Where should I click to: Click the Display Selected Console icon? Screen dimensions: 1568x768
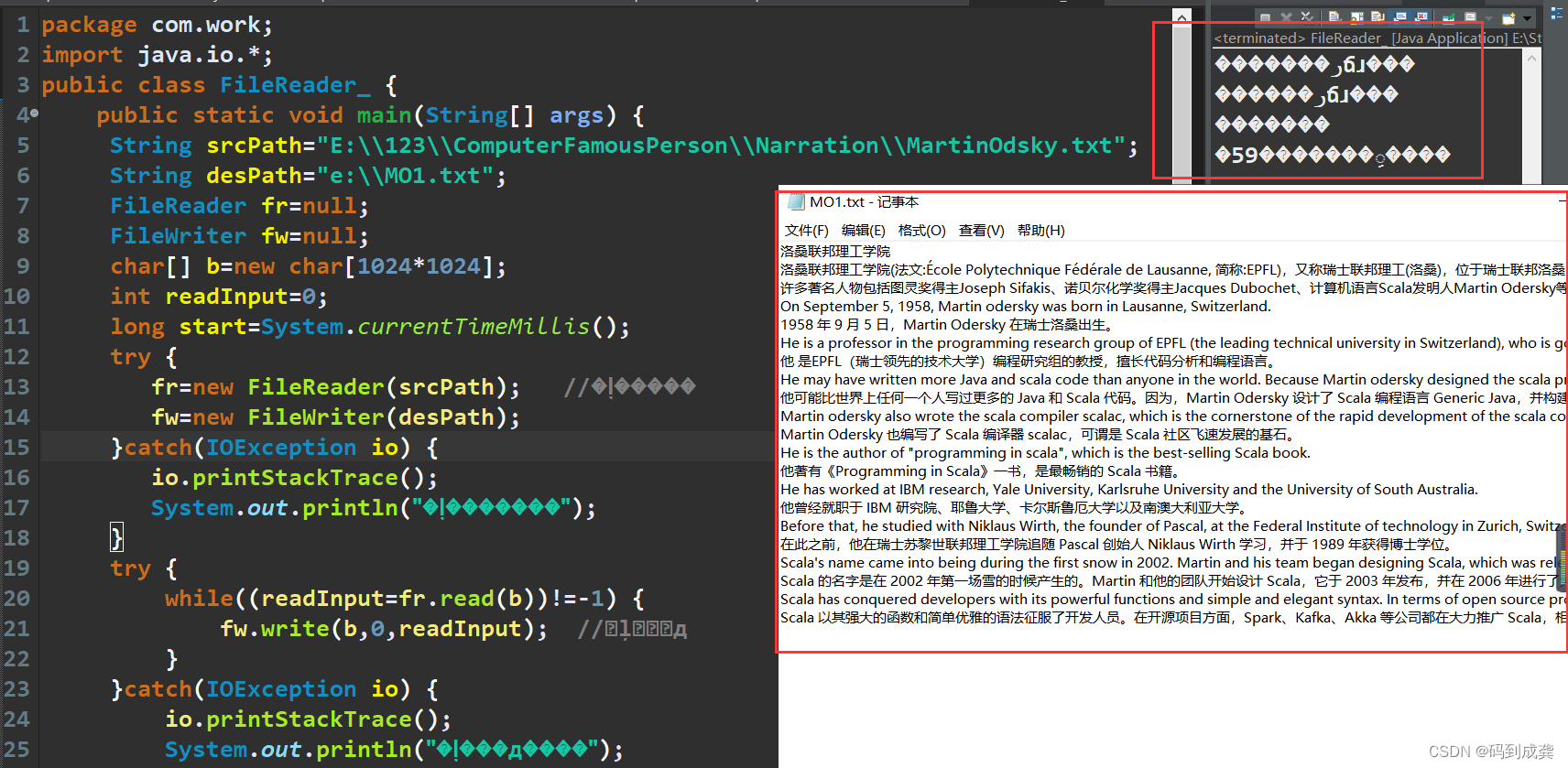1470,17
